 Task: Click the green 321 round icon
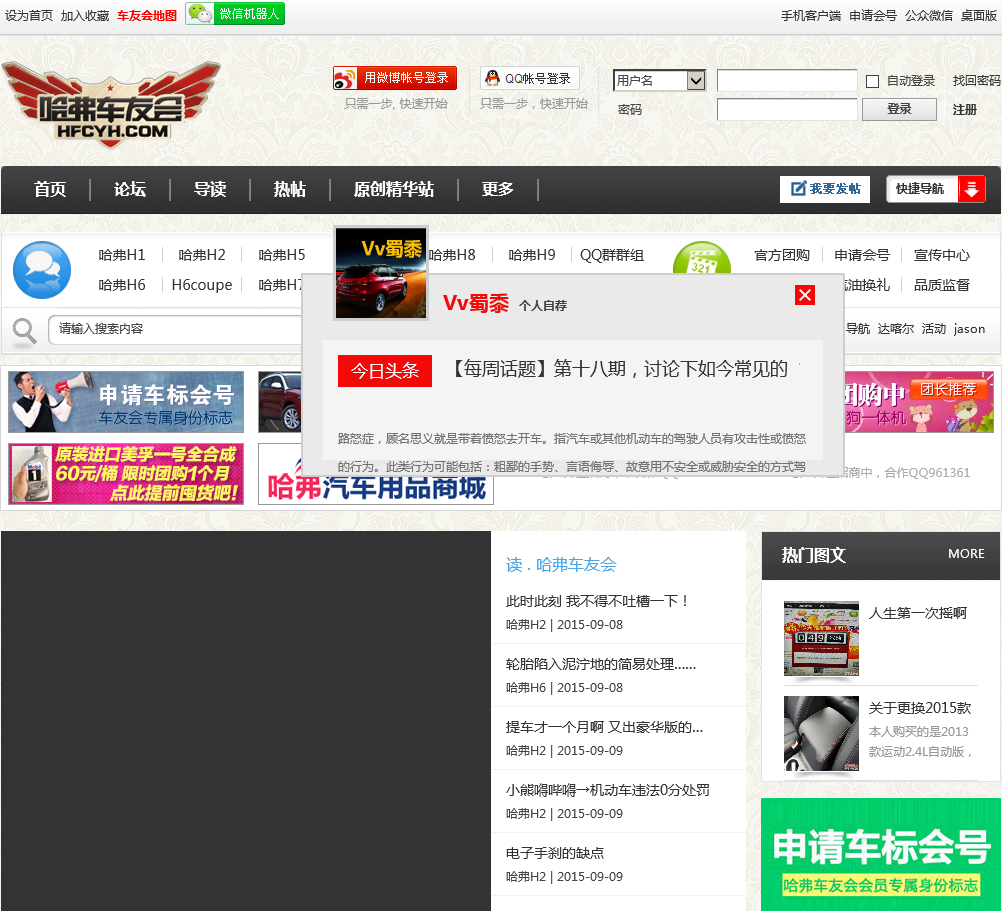point(702,258)
